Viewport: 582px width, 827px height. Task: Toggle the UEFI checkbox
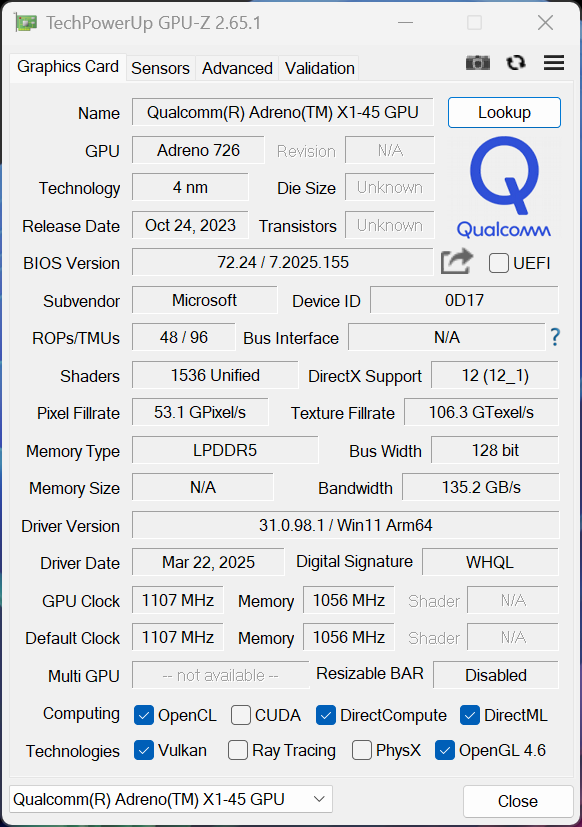[499, 263]
